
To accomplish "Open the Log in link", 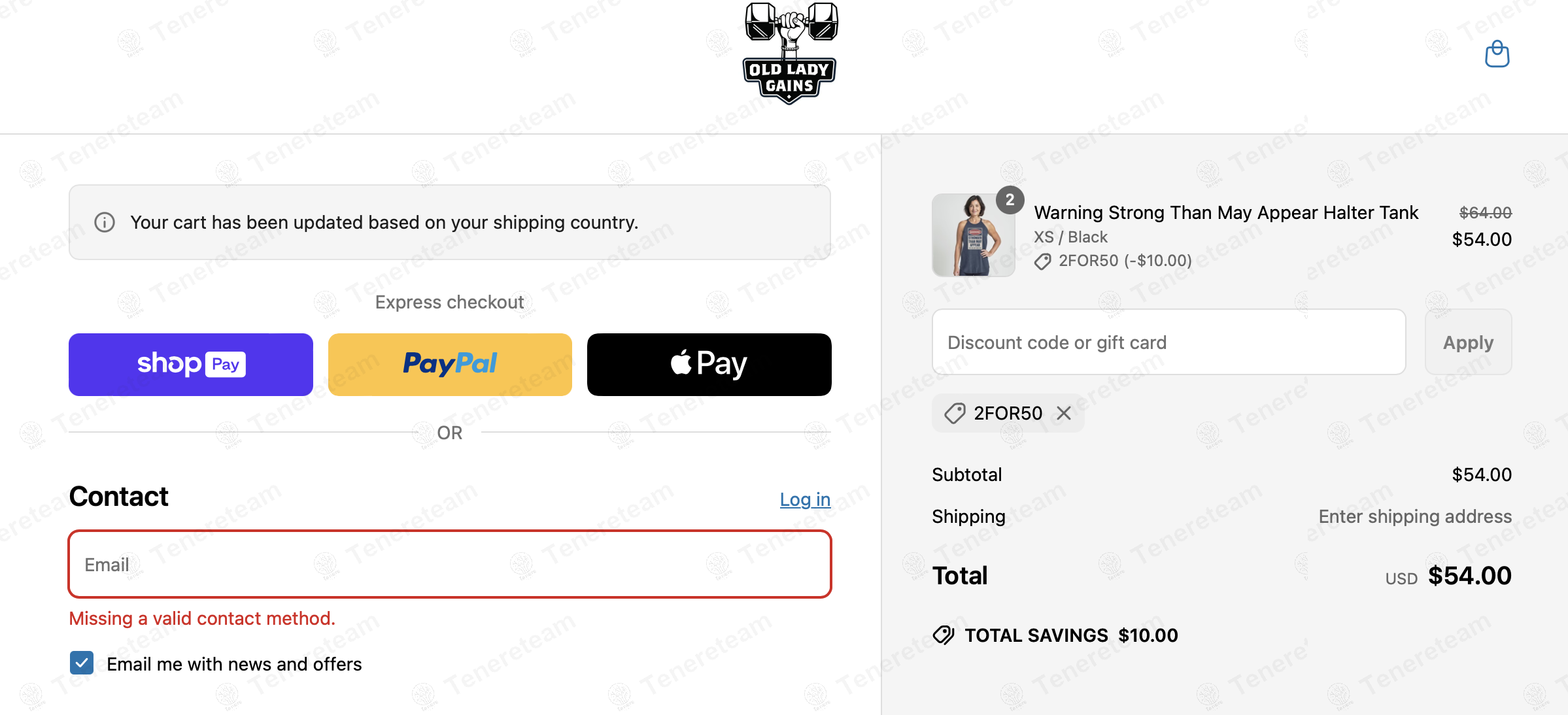I will pyautogui.click(x=805, y=499).
